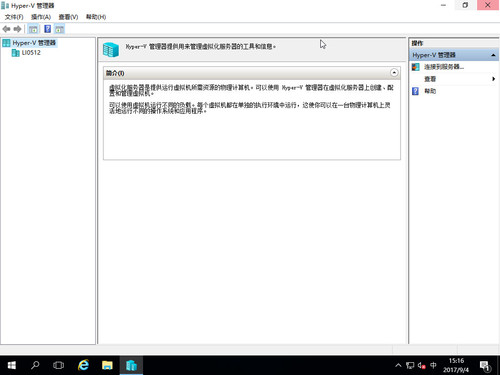500x375 pixels.
Task: Click the LI0512 server icon
Action: pyautogui.click(x=15, y=53)
